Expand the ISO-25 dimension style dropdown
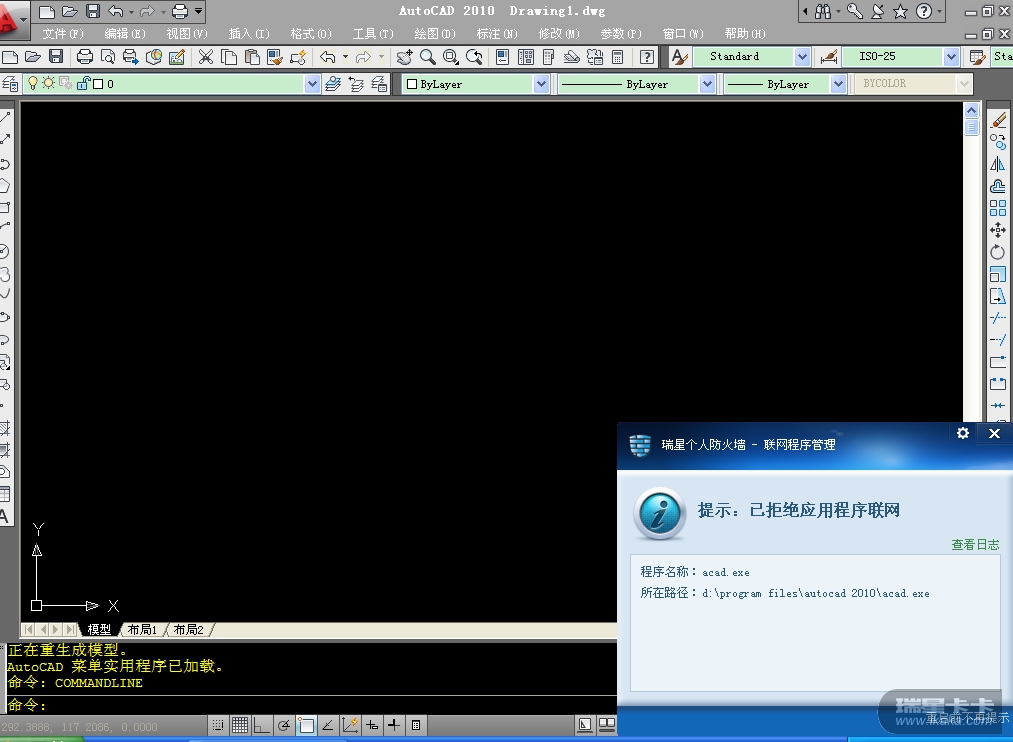1013x742 pixels. coord(951,57)
